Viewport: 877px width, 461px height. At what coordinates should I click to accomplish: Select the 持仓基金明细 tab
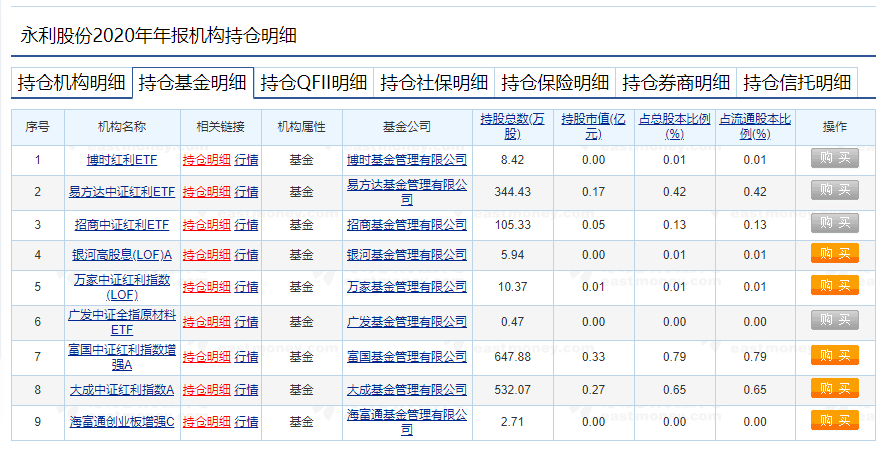coord(192,83)
